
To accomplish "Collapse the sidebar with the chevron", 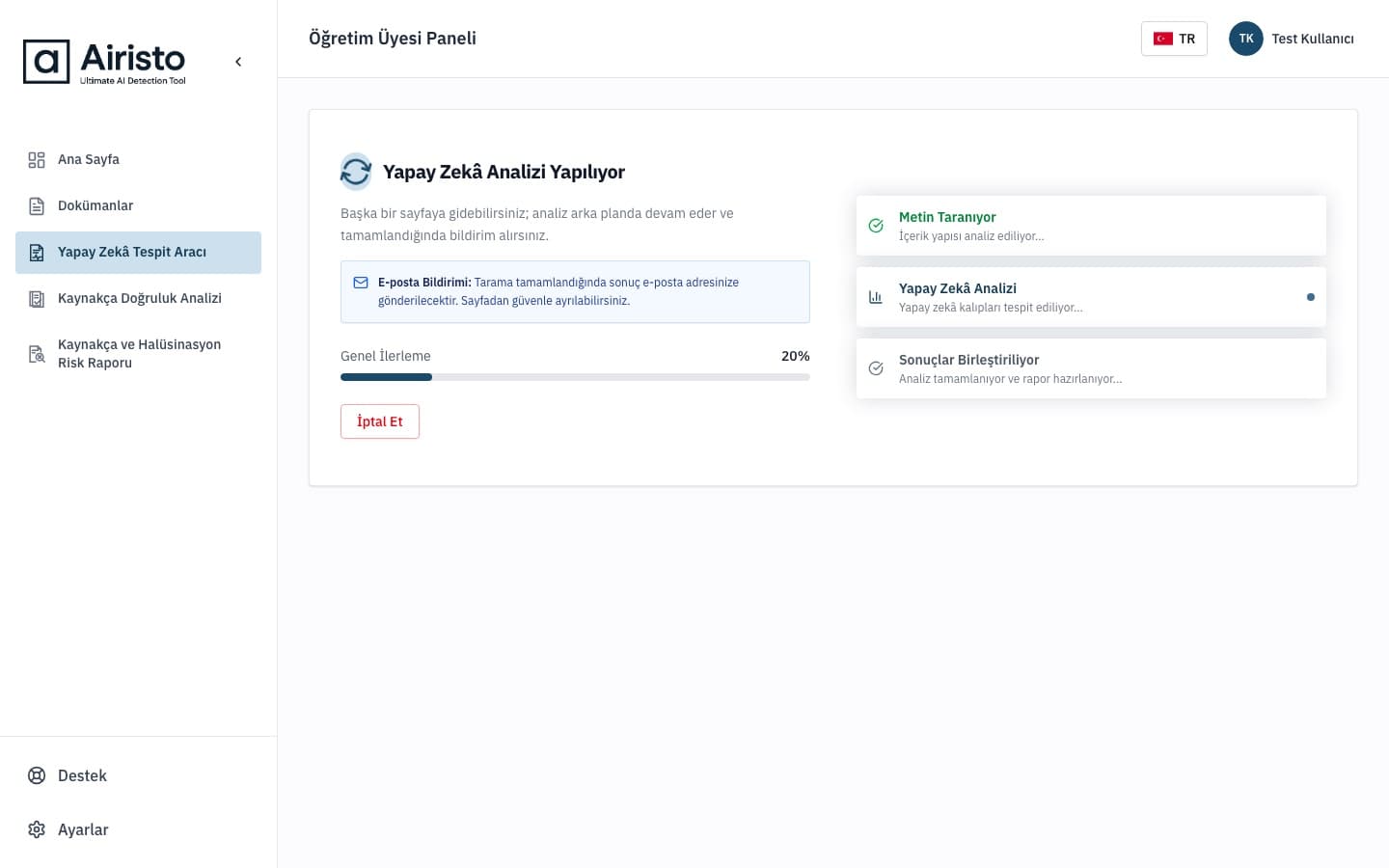I will 238,62.
